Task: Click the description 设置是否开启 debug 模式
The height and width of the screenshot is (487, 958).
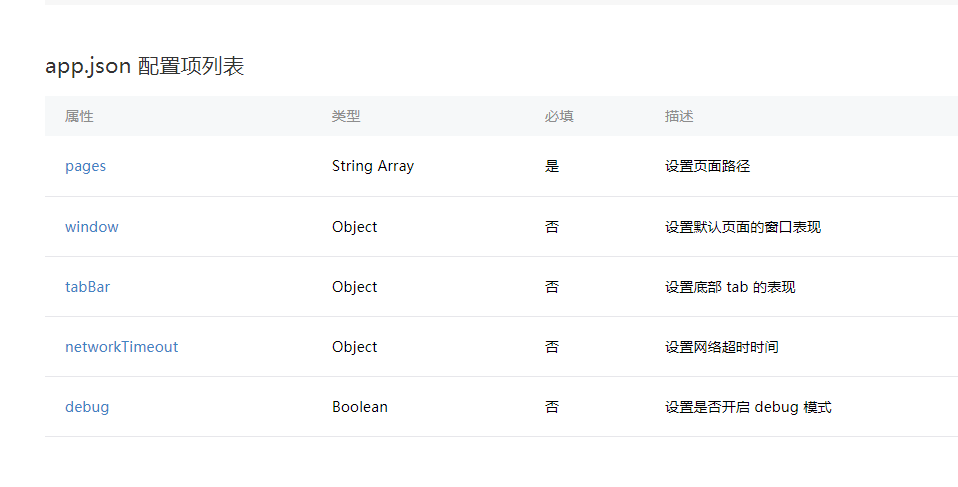Action: point(748,407)
